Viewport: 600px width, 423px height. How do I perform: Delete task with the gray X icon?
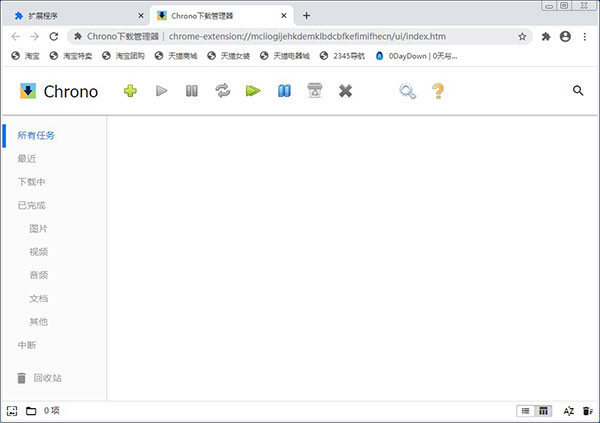pos(345,91)
